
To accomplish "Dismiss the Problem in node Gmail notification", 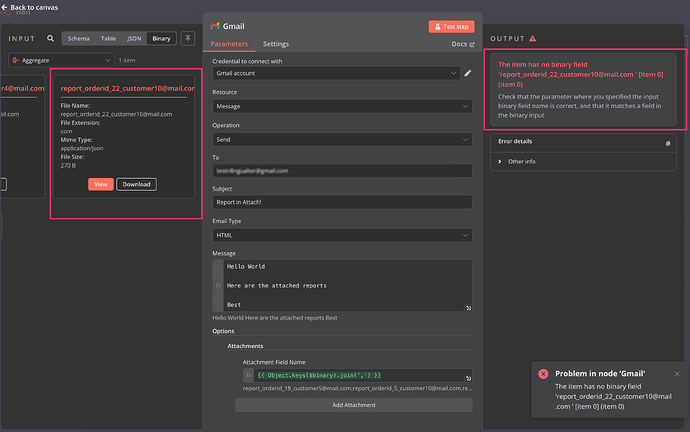I will point(677,374).
